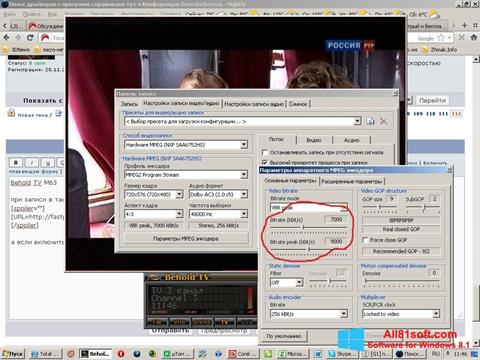Select the Видео tab
This screenshot has height=360, width=480.
314,140
